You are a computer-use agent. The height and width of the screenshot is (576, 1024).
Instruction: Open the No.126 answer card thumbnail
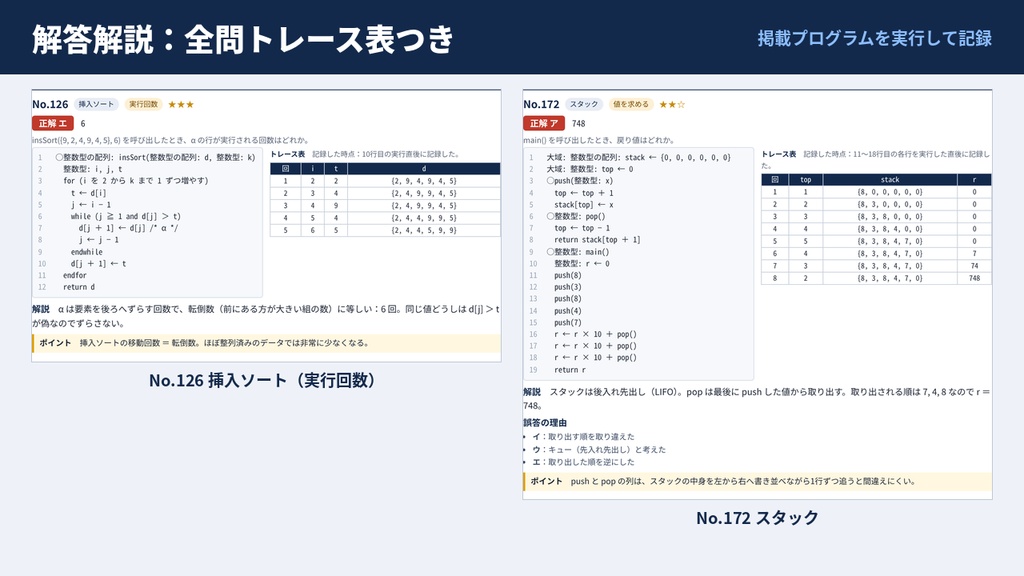click(x=266, y=225)
